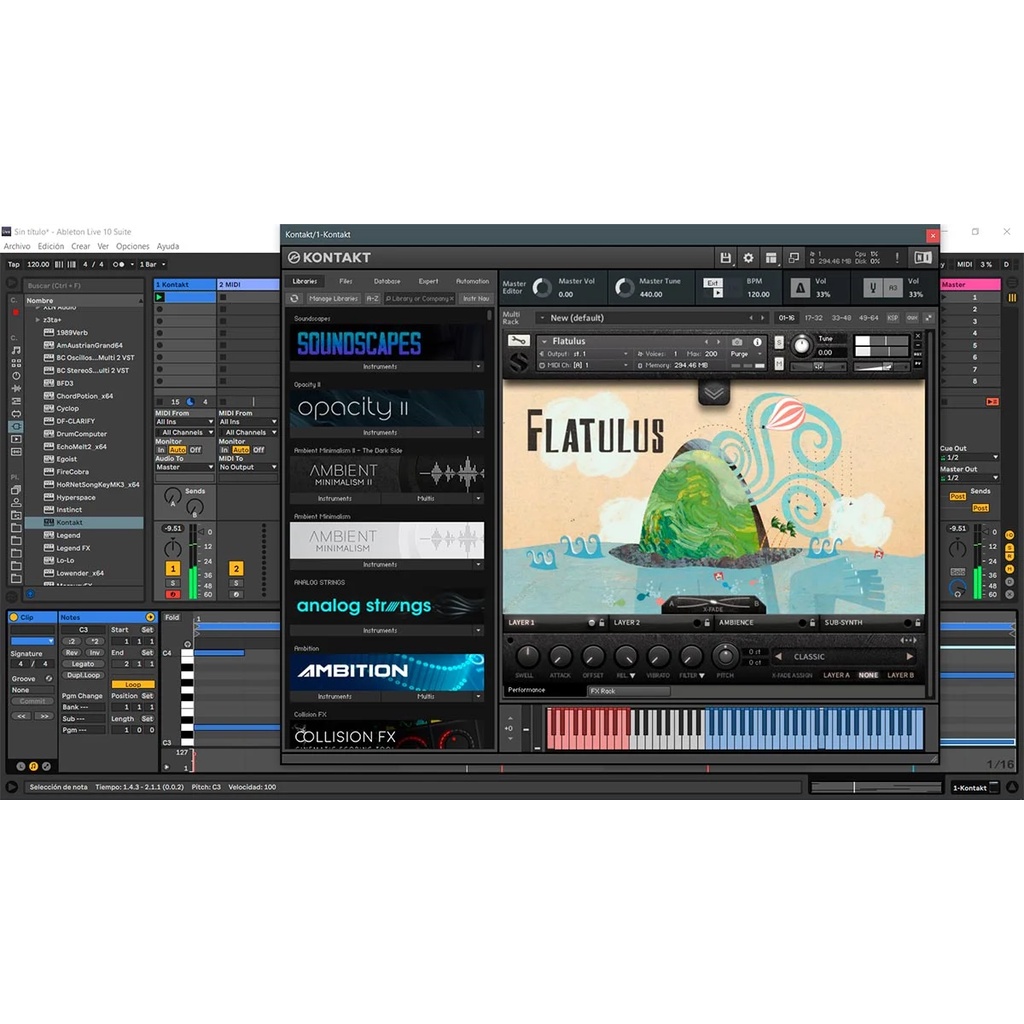The width and height of the screenshot is (1024, 1024).
Task: Mute the Flatulus instrument with M button
Action: tap(779, 363)
